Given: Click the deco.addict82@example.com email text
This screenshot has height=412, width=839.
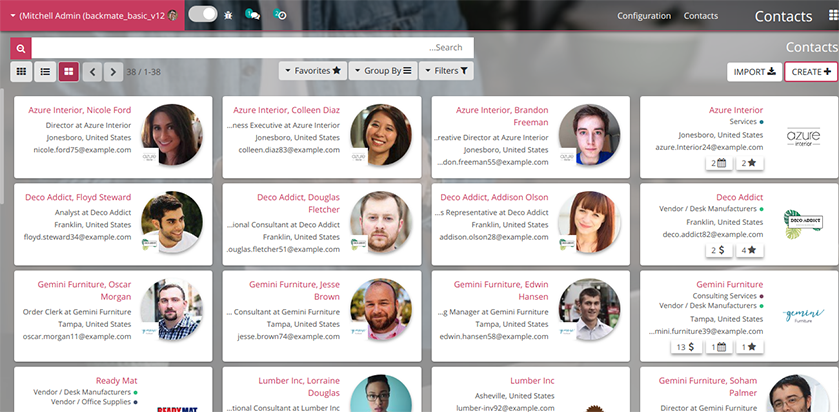Looking at the screenshot, I should (713, 234).
